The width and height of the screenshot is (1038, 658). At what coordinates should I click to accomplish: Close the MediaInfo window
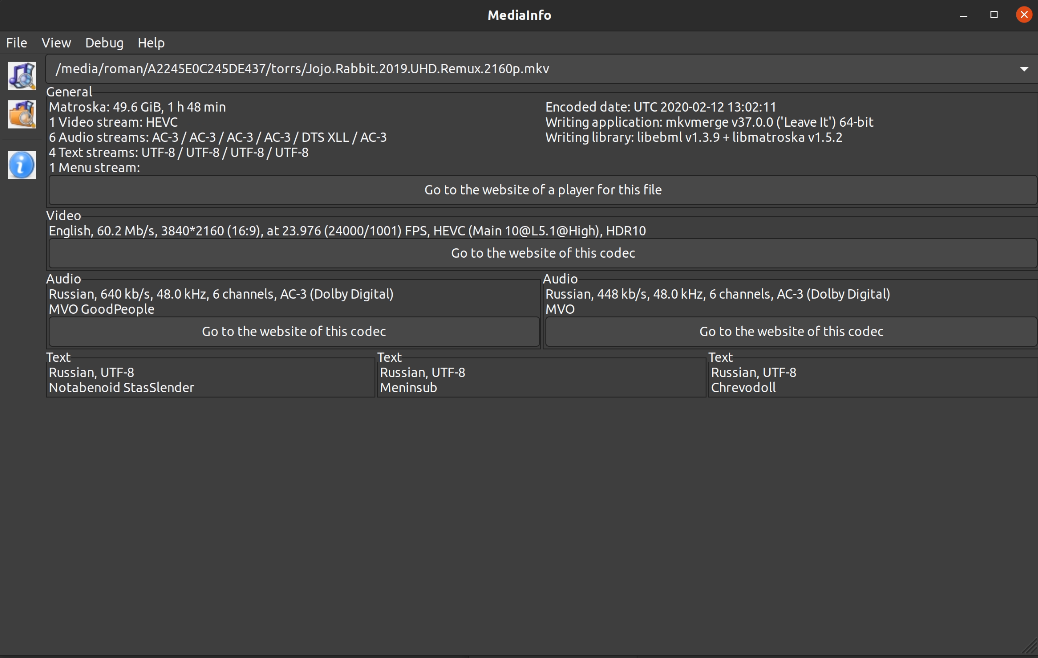(x=1023, y=15)
